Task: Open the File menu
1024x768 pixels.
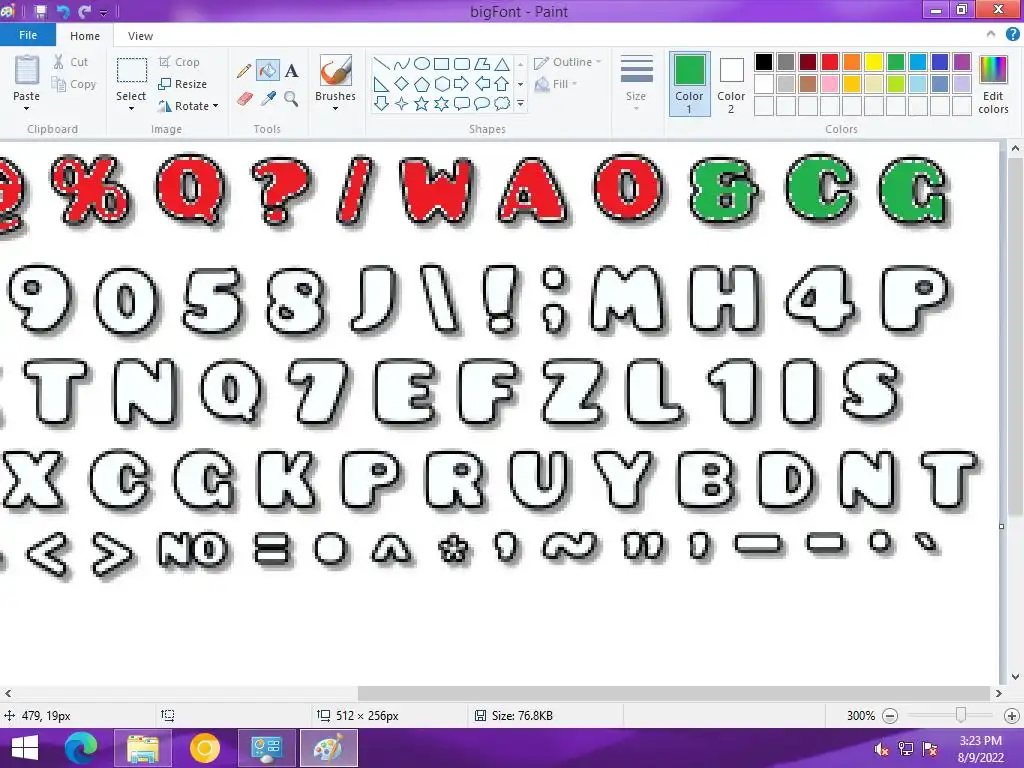Action: click(x=27, y=35)
